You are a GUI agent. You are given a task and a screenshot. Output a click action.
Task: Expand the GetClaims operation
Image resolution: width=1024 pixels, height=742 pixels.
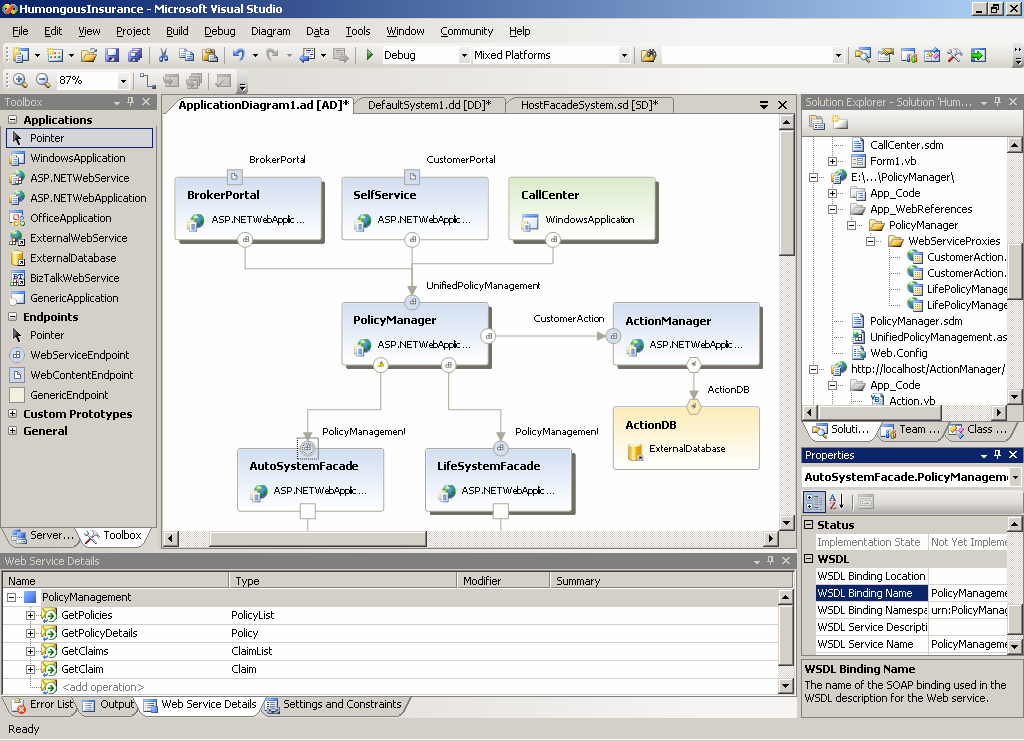(31, 651)
